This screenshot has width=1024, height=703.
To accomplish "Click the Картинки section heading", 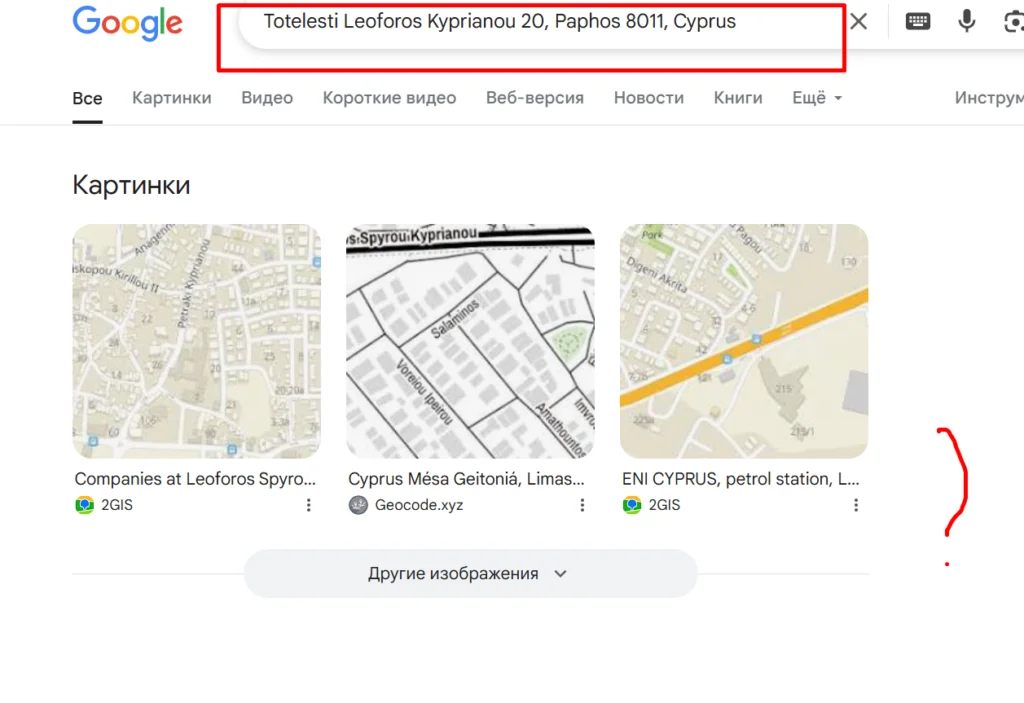I will tap(131, 185).
